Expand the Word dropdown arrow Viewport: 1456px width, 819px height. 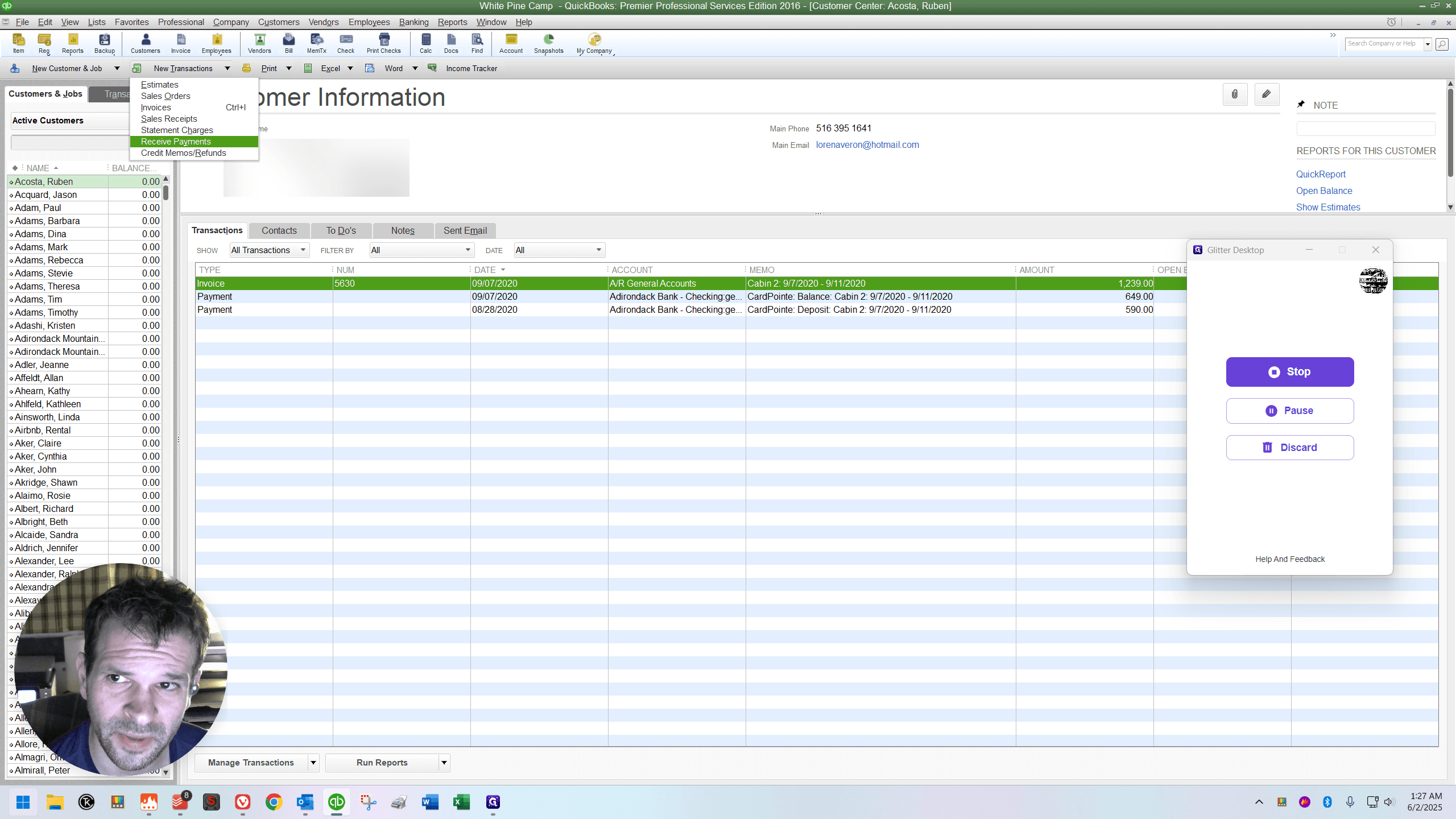pos(415,68)
